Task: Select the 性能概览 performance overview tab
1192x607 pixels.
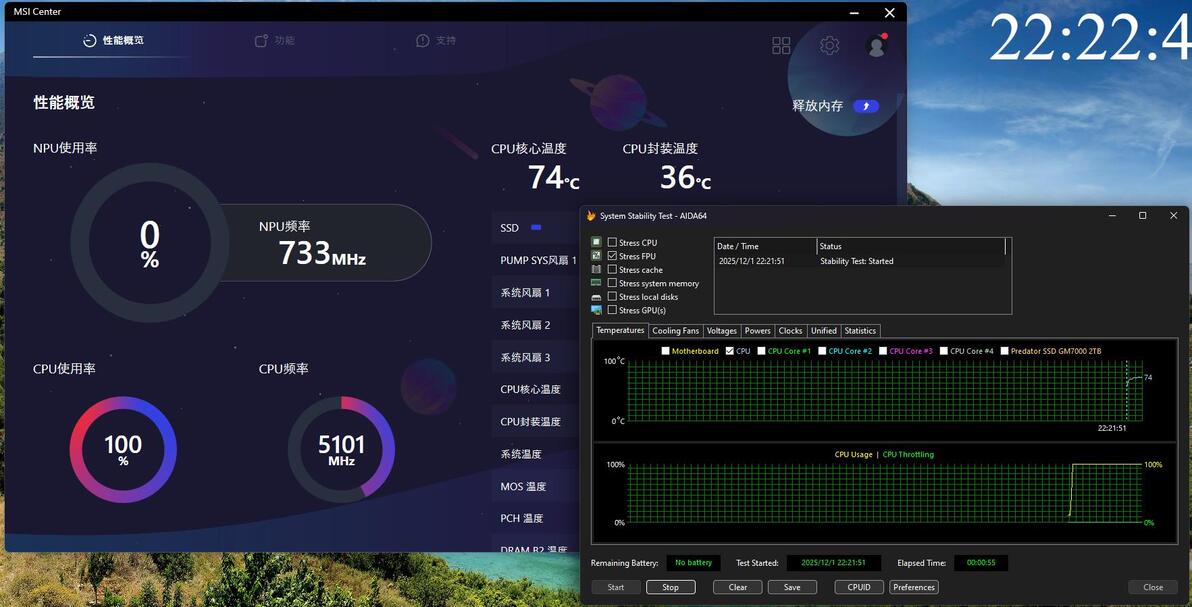Action: coord(113,40)
